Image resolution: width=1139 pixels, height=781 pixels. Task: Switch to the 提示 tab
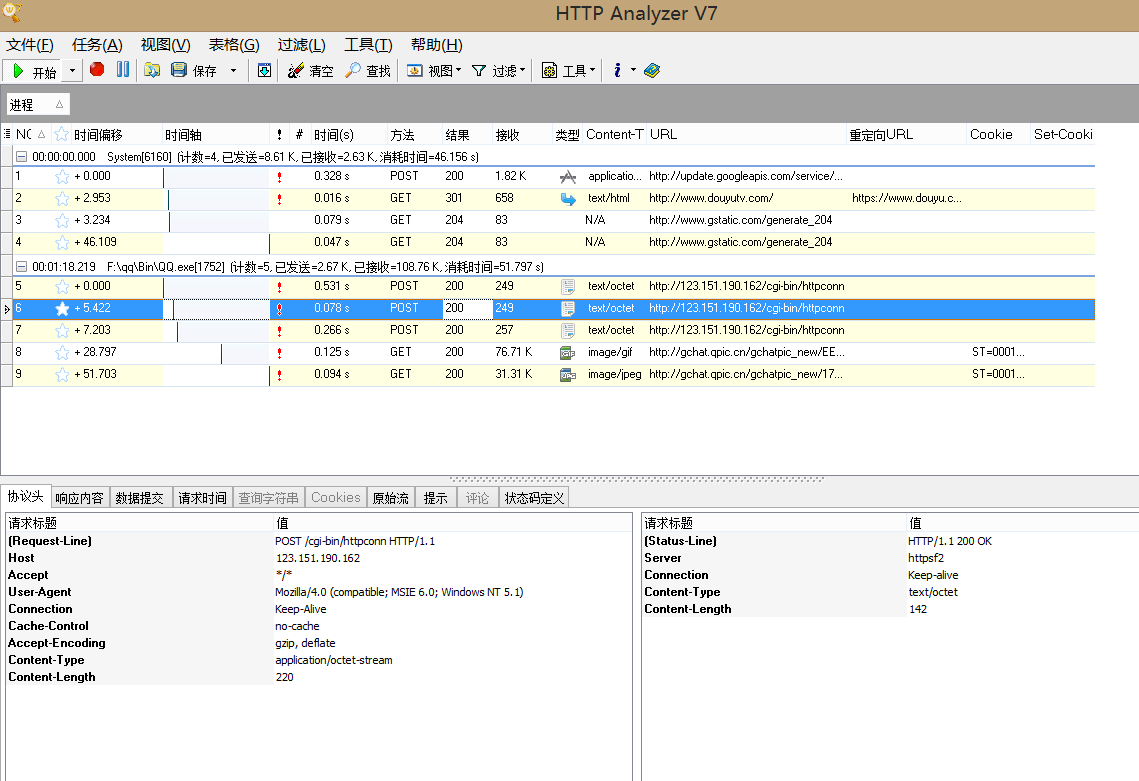[x=435, y=498]
